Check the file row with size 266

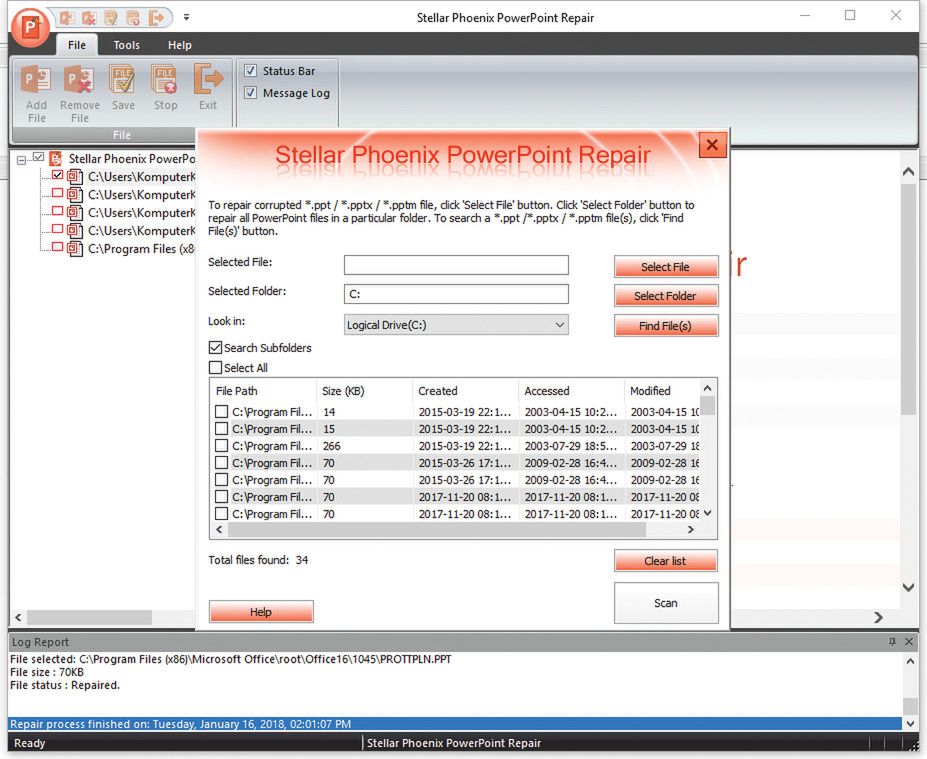tap(221, 446)
